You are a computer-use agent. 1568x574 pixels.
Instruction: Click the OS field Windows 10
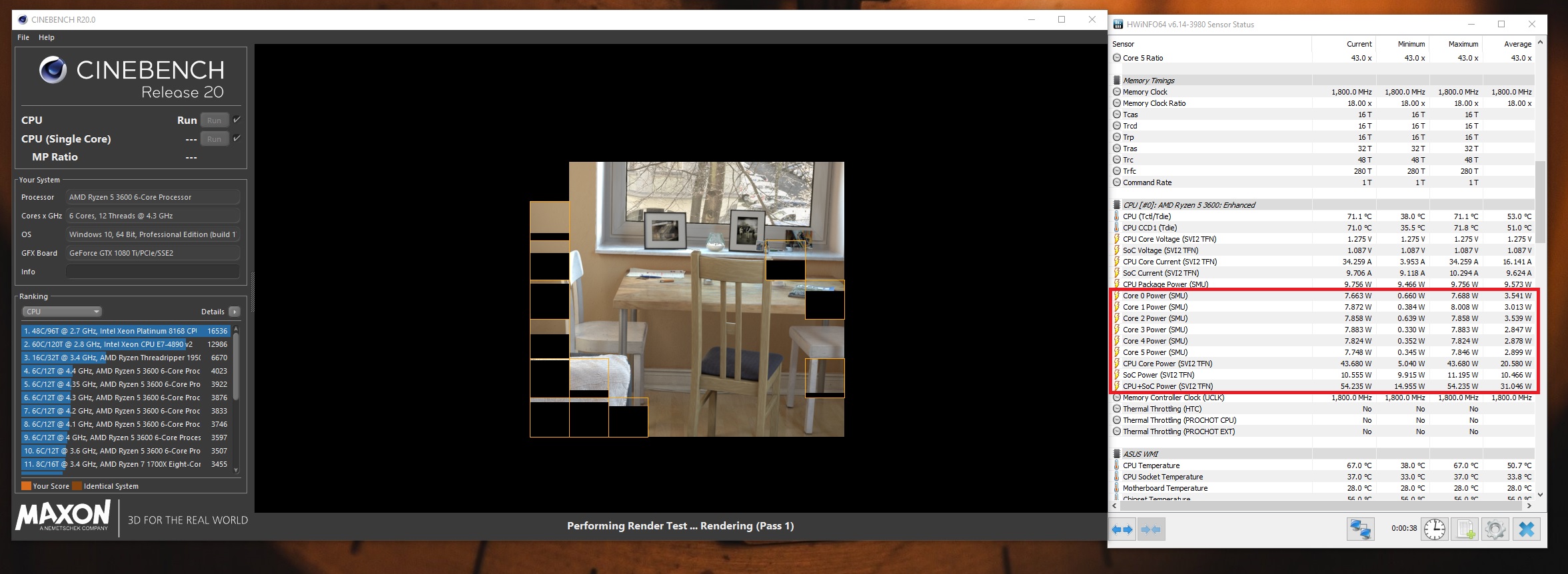click(153, 234)
